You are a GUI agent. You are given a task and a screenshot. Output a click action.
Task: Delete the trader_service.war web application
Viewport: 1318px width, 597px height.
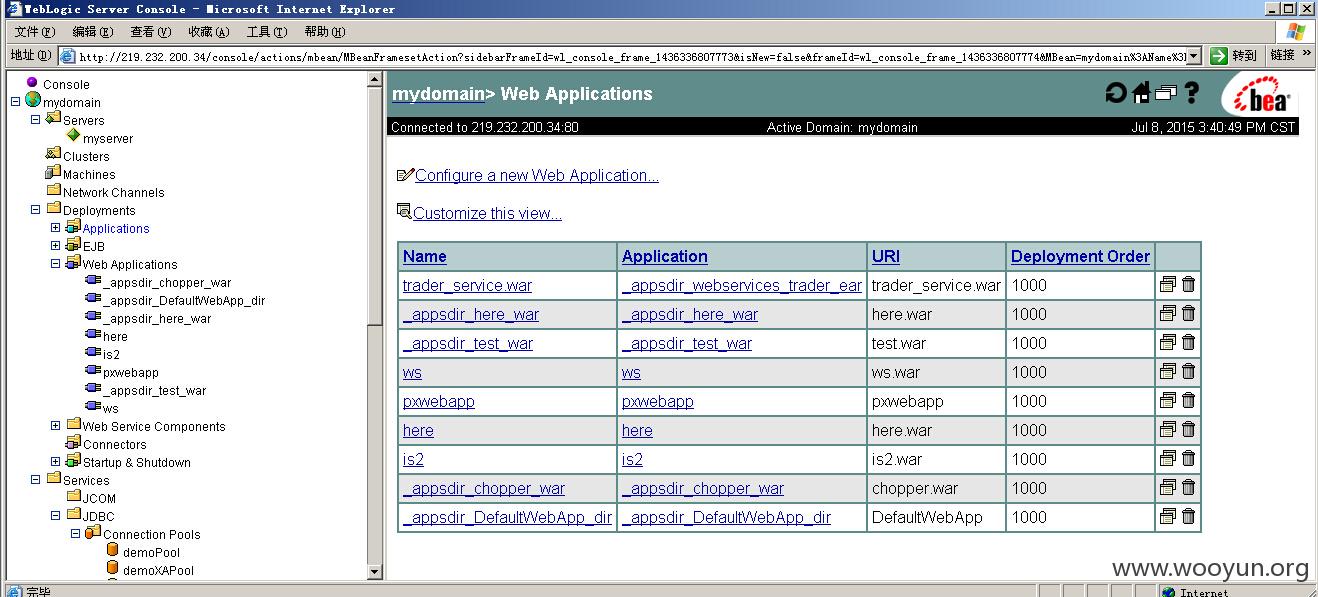click(1188, 285)
